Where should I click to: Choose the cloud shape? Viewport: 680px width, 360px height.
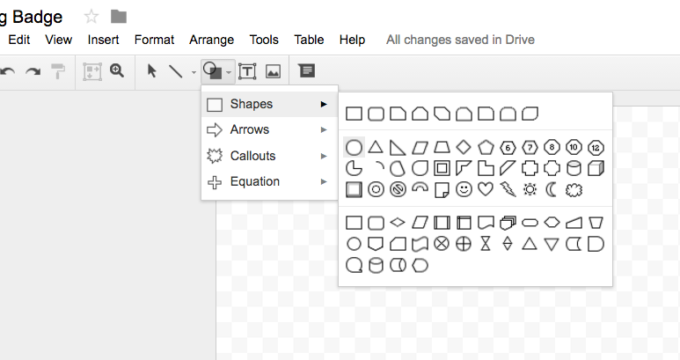pyautogui.click(x=574, y=190)
